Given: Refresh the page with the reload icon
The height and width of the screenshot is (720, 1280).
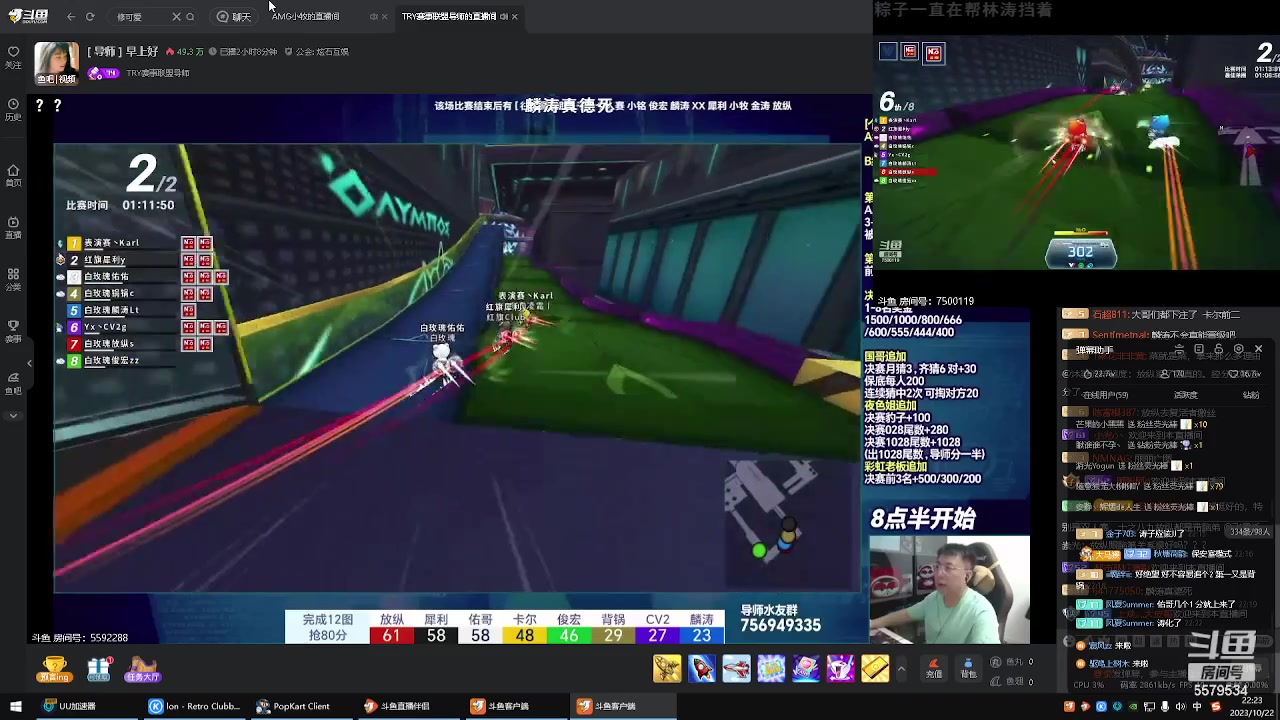Looking at the screenshot, I should tap(90, 16).
